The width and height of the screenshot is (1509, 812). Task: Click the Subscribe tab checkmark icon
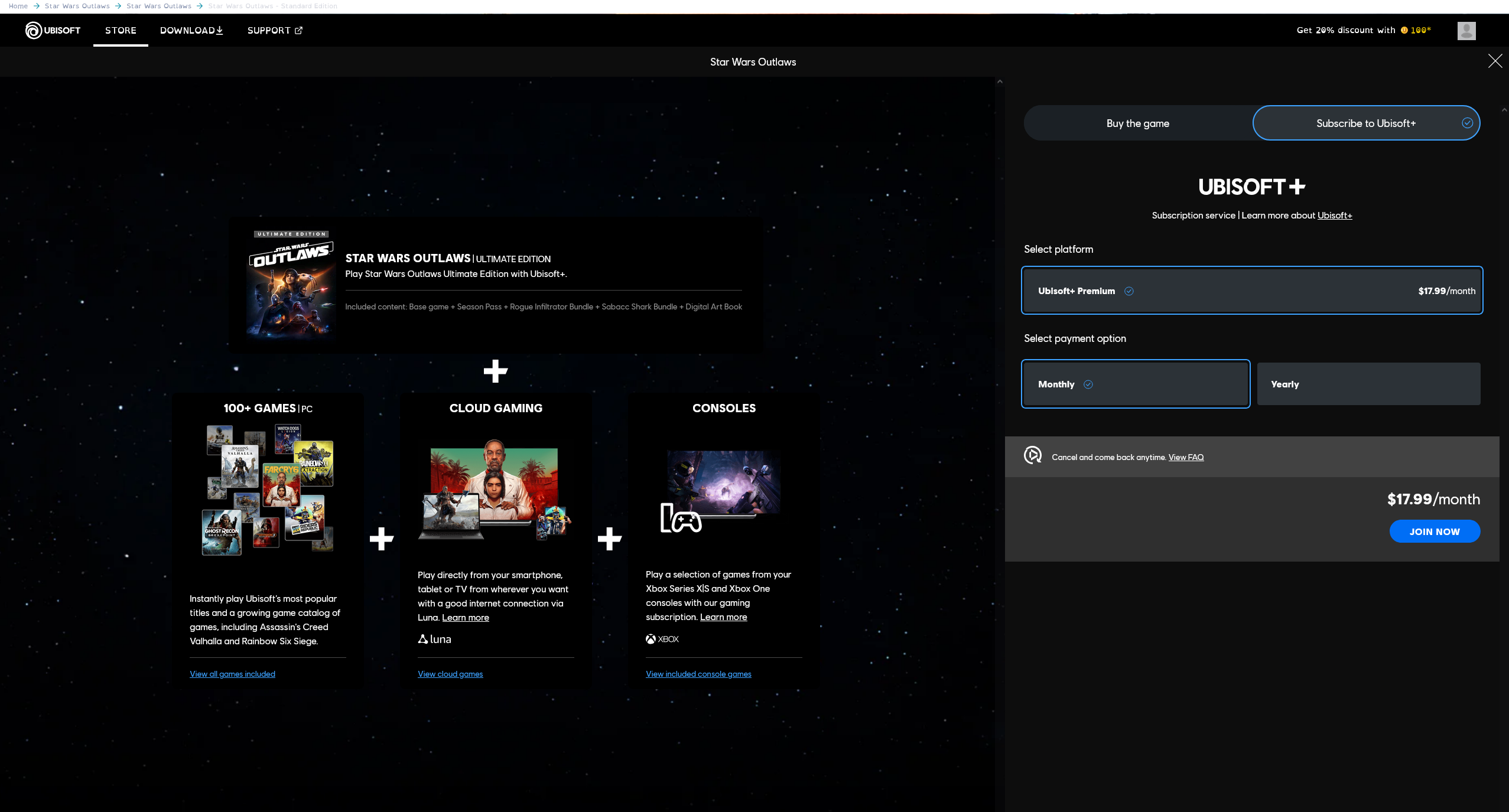point(1467,123)
